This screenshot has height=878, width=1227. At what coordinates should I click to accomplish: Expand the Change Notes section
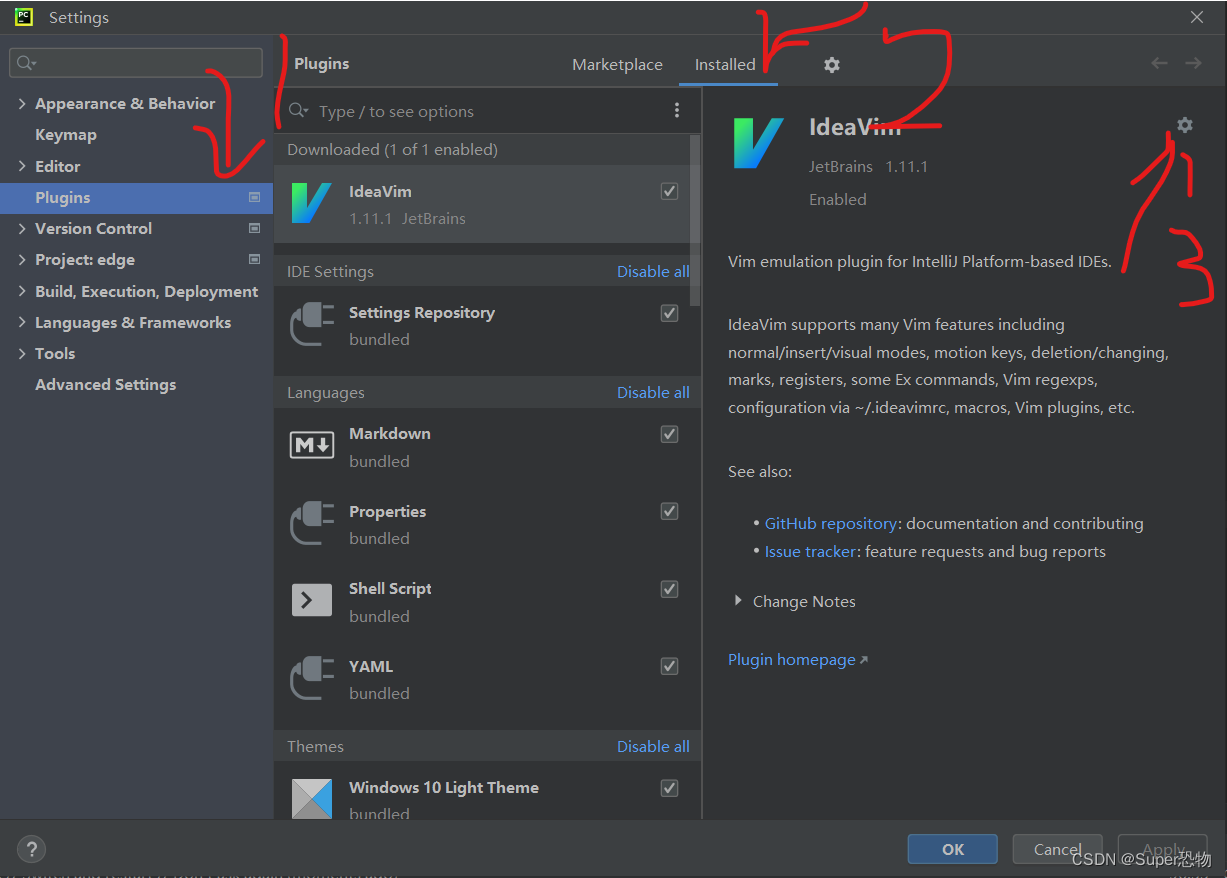point(738,601)
